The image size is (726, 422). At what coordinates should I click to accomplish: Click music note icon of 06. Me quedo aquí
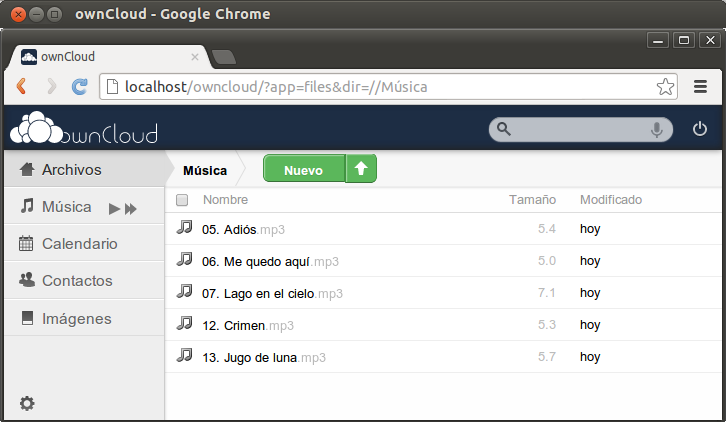point(184,259)
